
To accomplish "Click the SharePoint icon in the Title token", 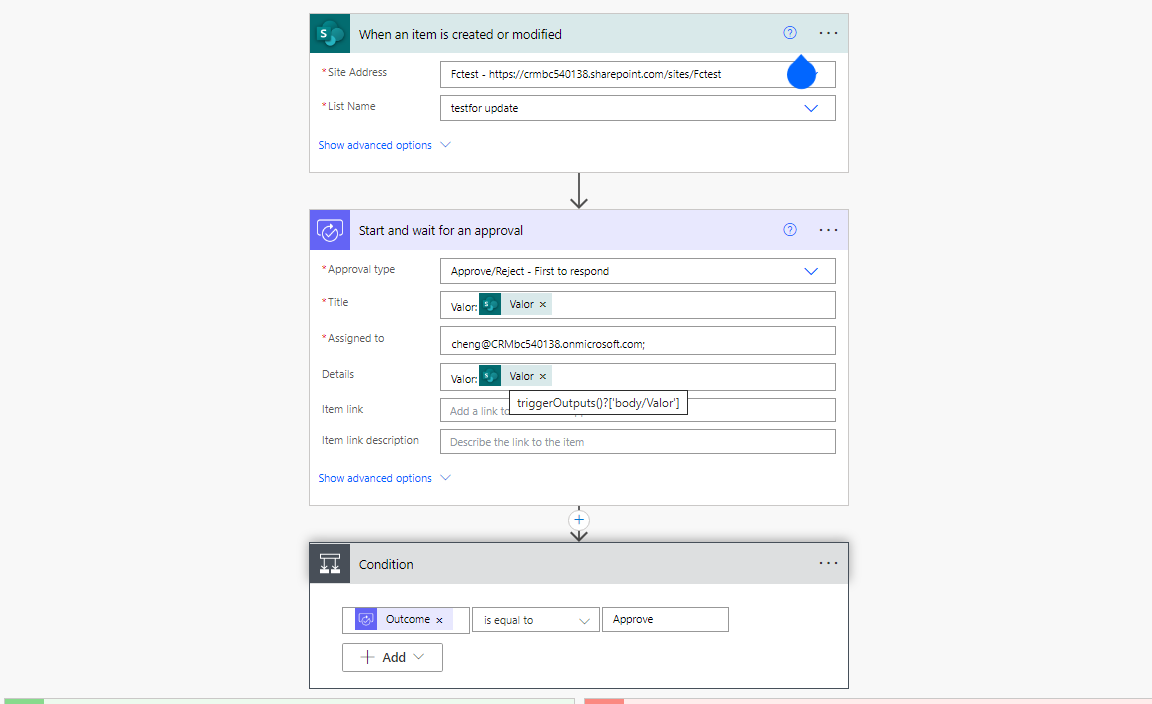I will click(x=490, y=304).
